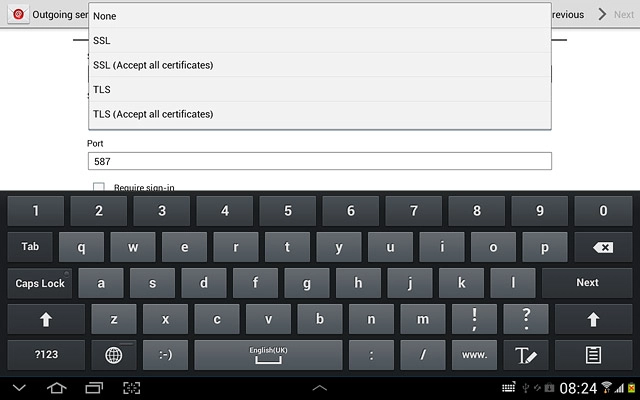Tap the left Shift arrow key
Viewport: 640px width, 400px height.
click(x=46, y=319)
